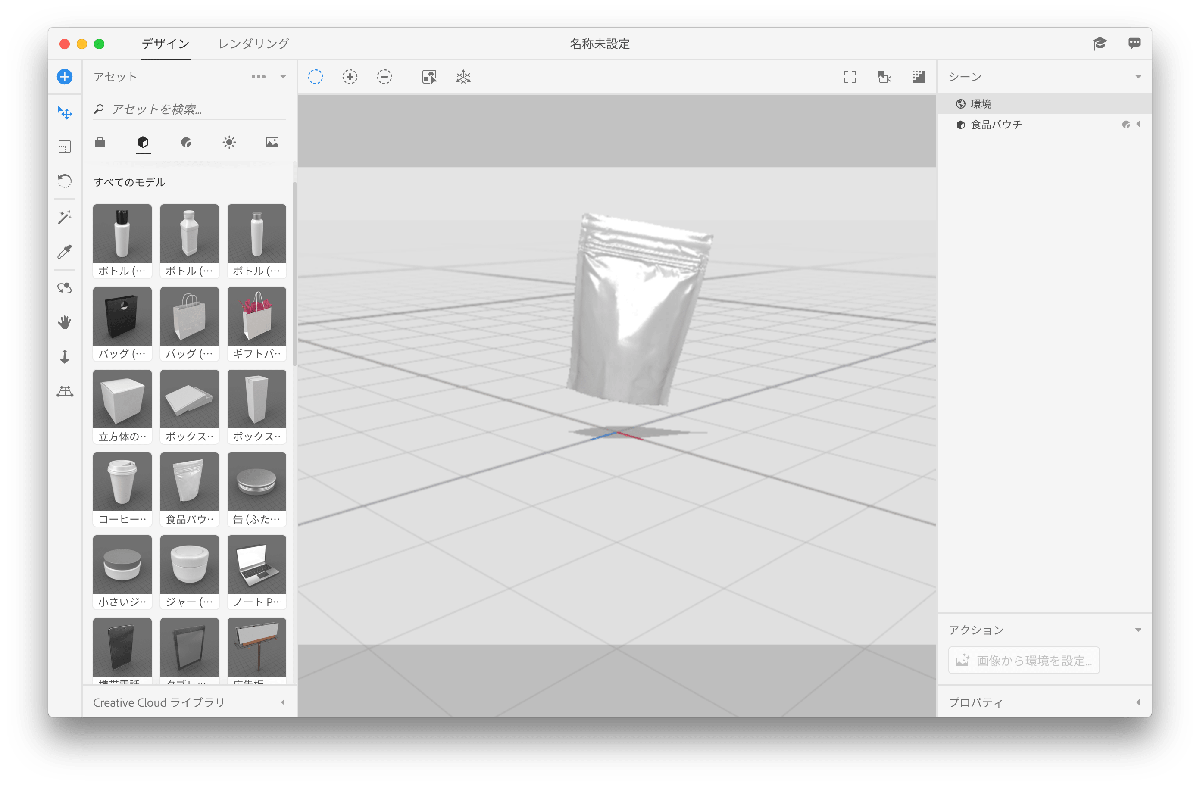
Task: Click the 画像から環境を設定 button
Action: (1024, 660)
